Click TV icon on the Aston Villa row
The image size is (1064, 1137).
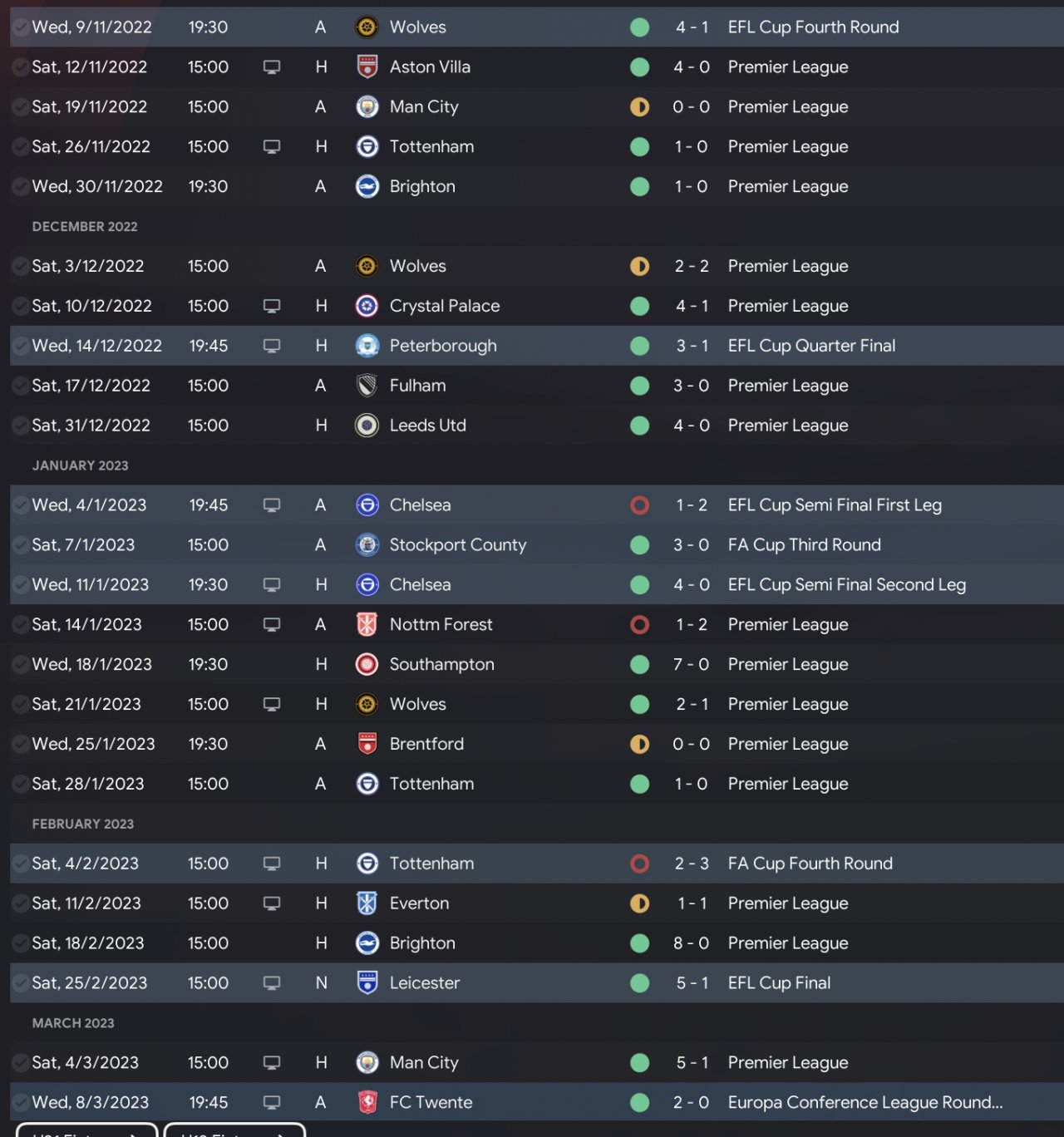click(271, 67)
